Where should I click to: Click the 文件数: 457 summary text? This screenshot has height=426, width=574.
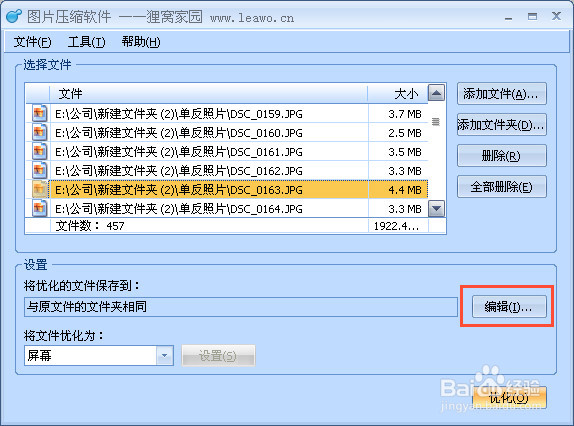(90, 226)
